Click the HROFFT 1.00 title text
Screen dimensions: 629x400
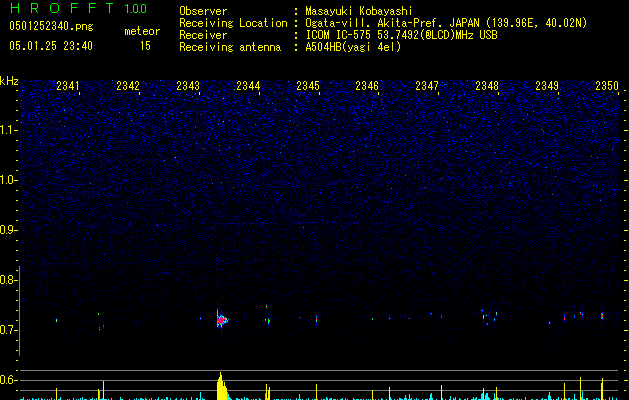click(79, 8)
